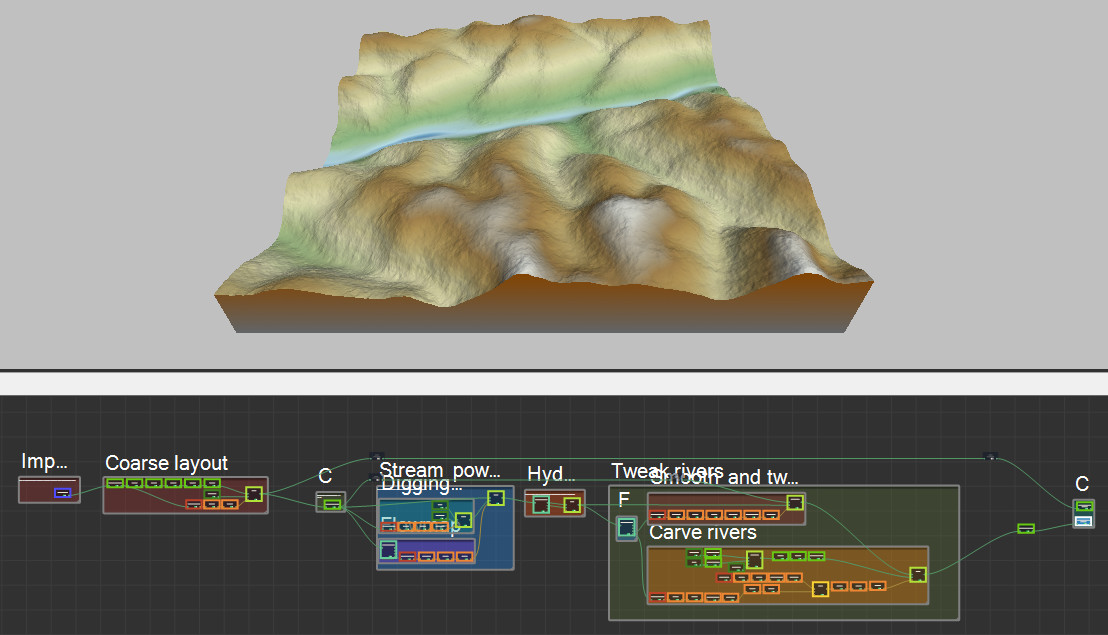Click the teal node below the F label
This screenshot has height=635, width=1108.
(x=626, y=529)
